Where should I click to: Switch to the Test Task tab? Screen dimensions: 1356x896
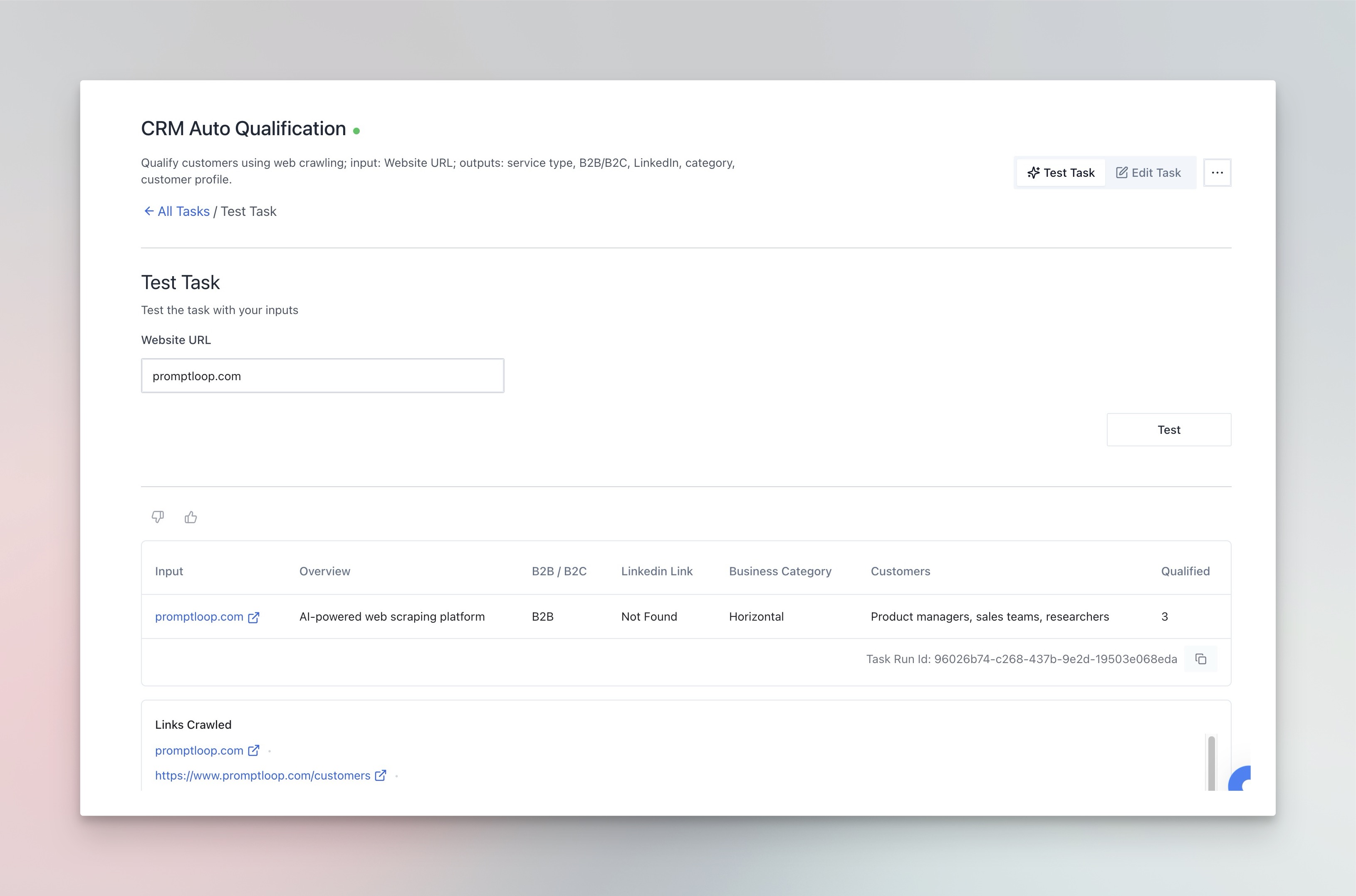pos(1061,173)
